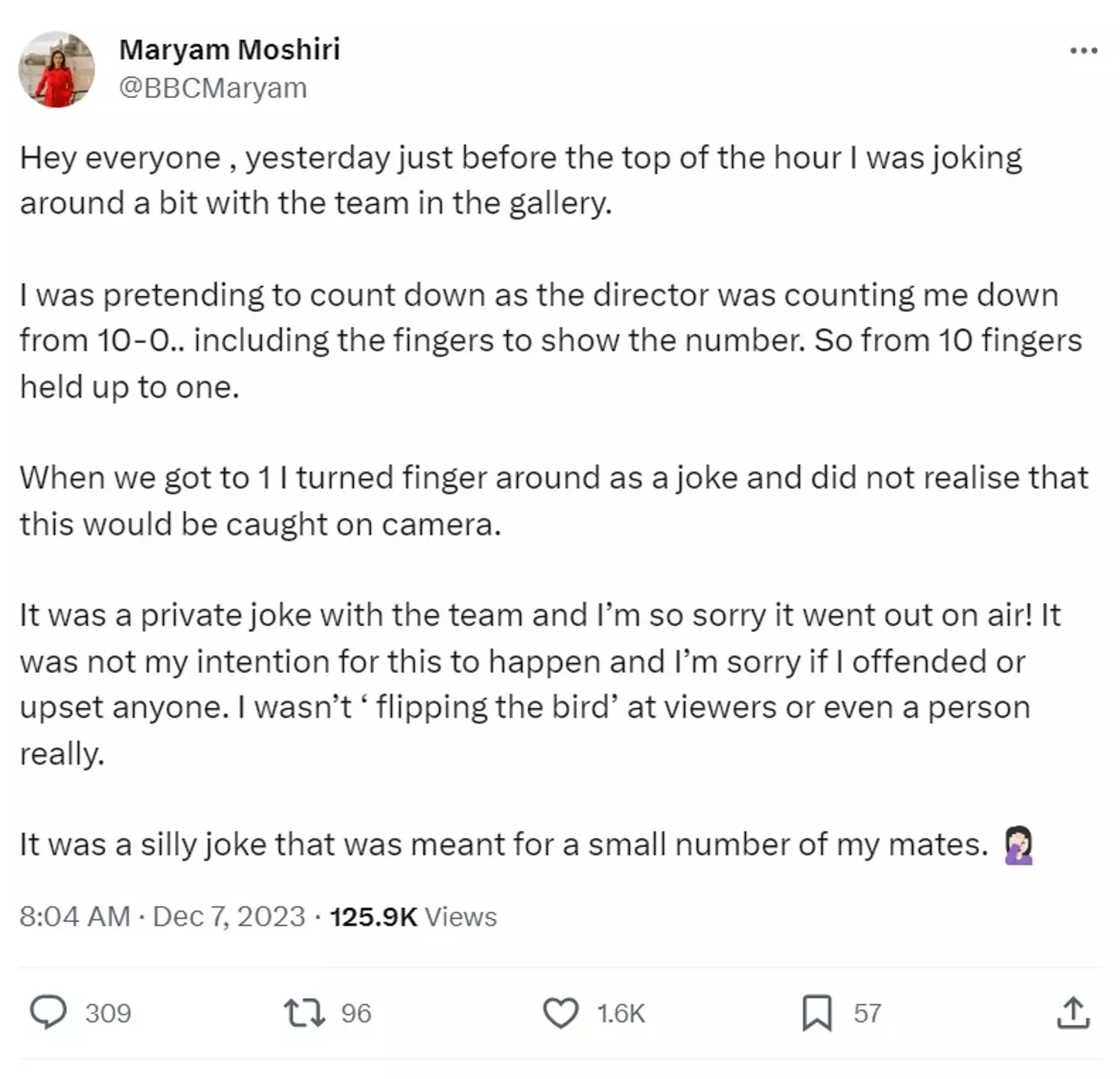Open the 125.9K Views analytics link

point(411,916)
